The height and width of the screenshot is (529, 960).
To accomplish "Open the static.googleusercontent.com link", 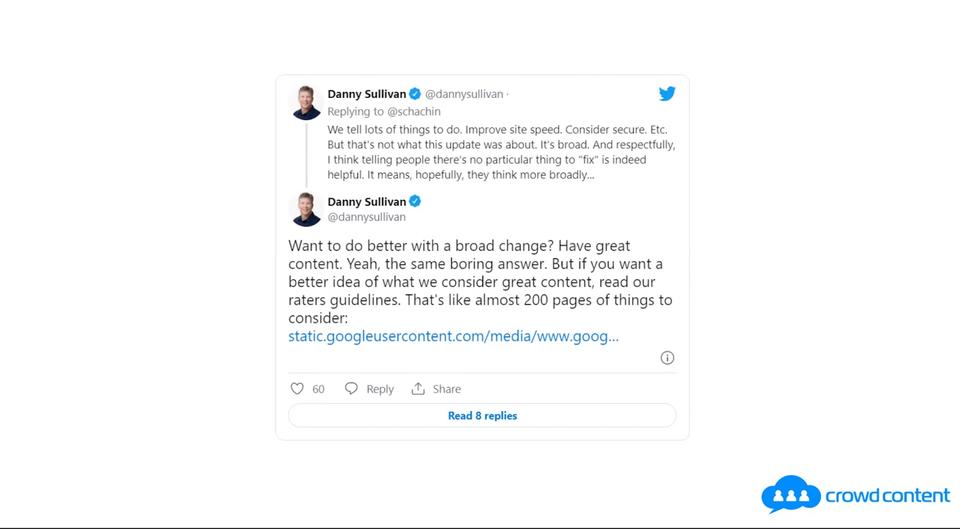I will [x=453, y=336].
